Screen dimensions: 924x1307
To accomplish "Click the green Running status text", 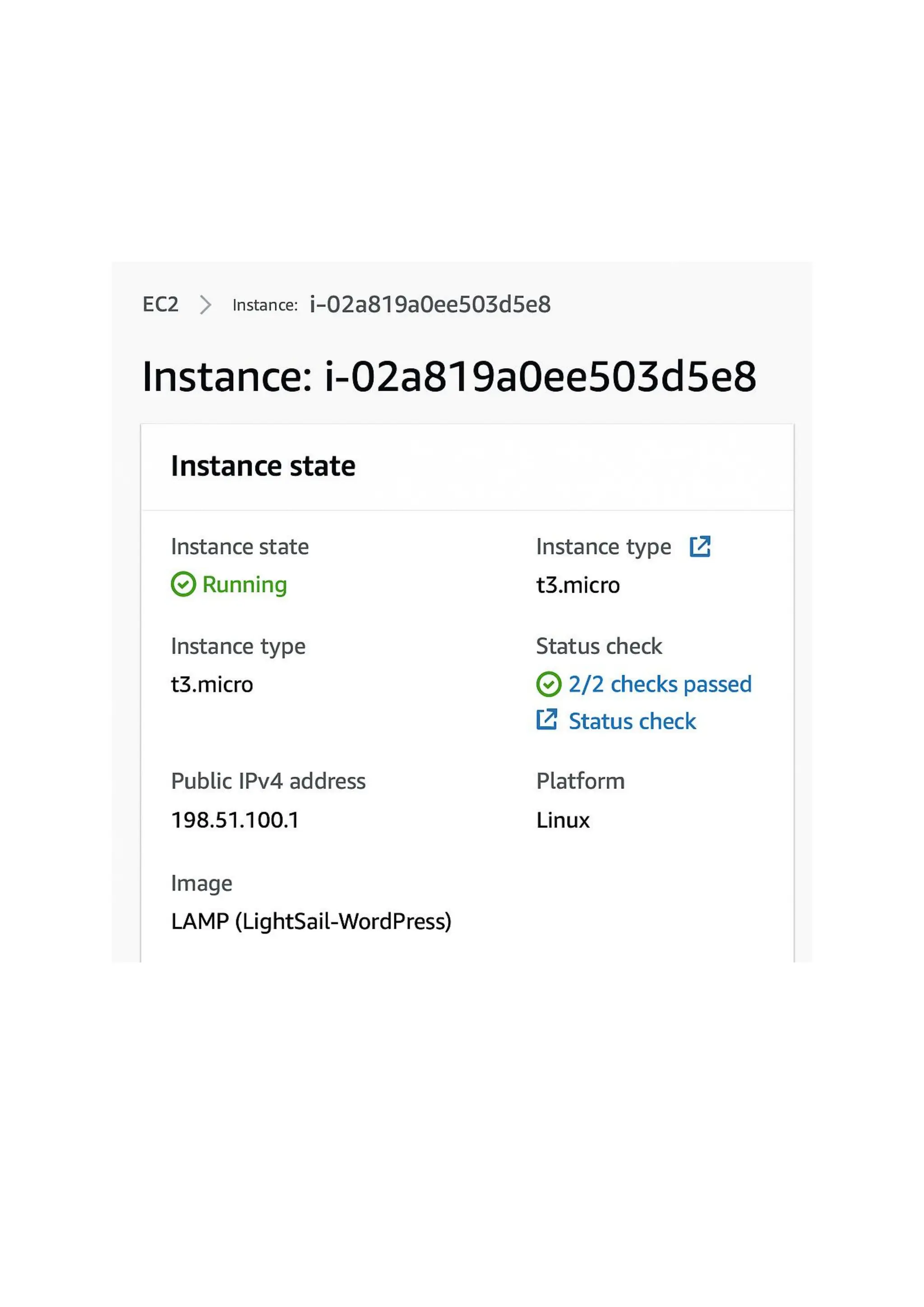I will pyautogui.click(x=245, y=584).
